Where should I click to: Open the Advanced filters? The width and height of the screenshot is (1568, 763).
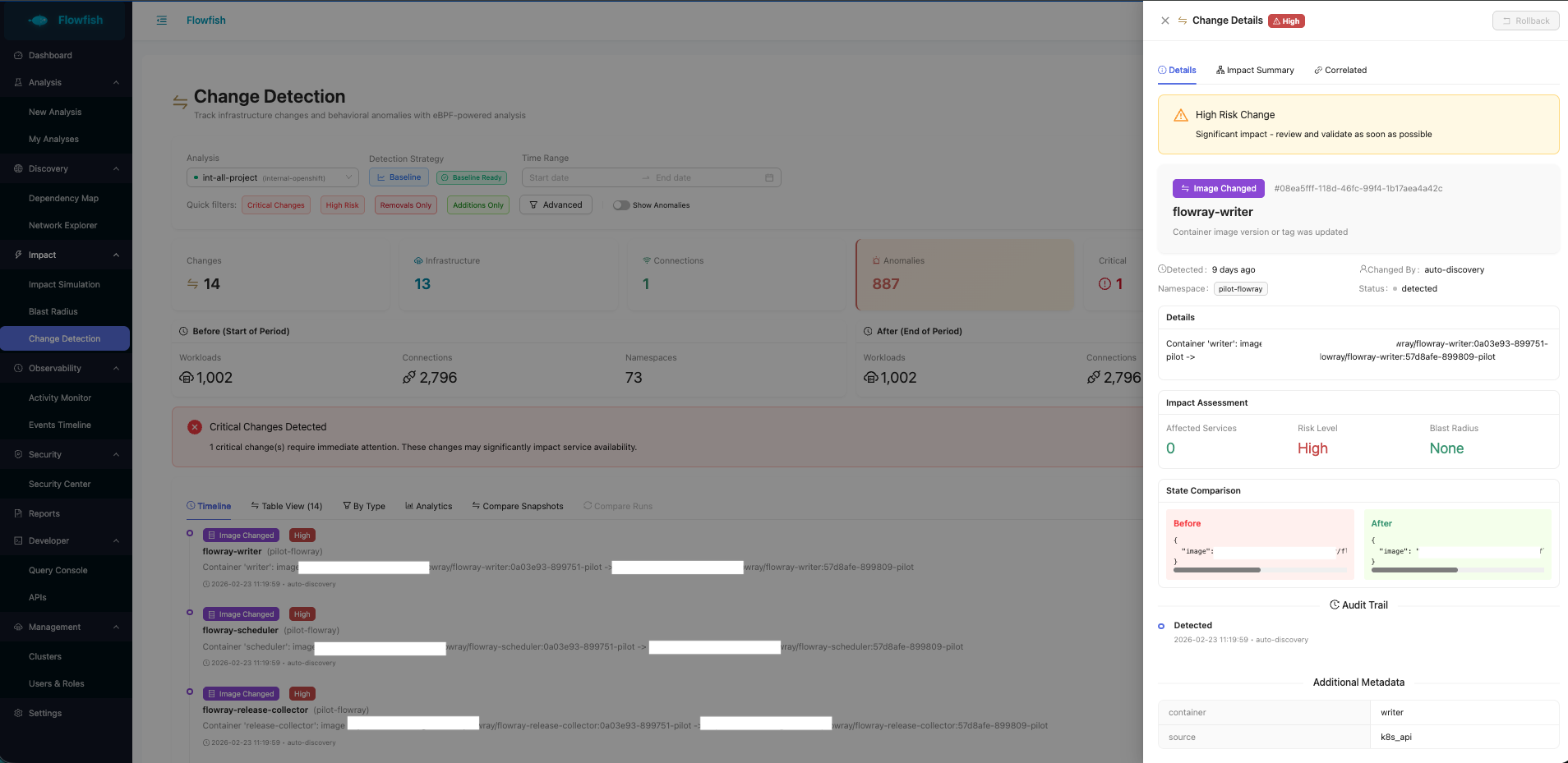556,205
